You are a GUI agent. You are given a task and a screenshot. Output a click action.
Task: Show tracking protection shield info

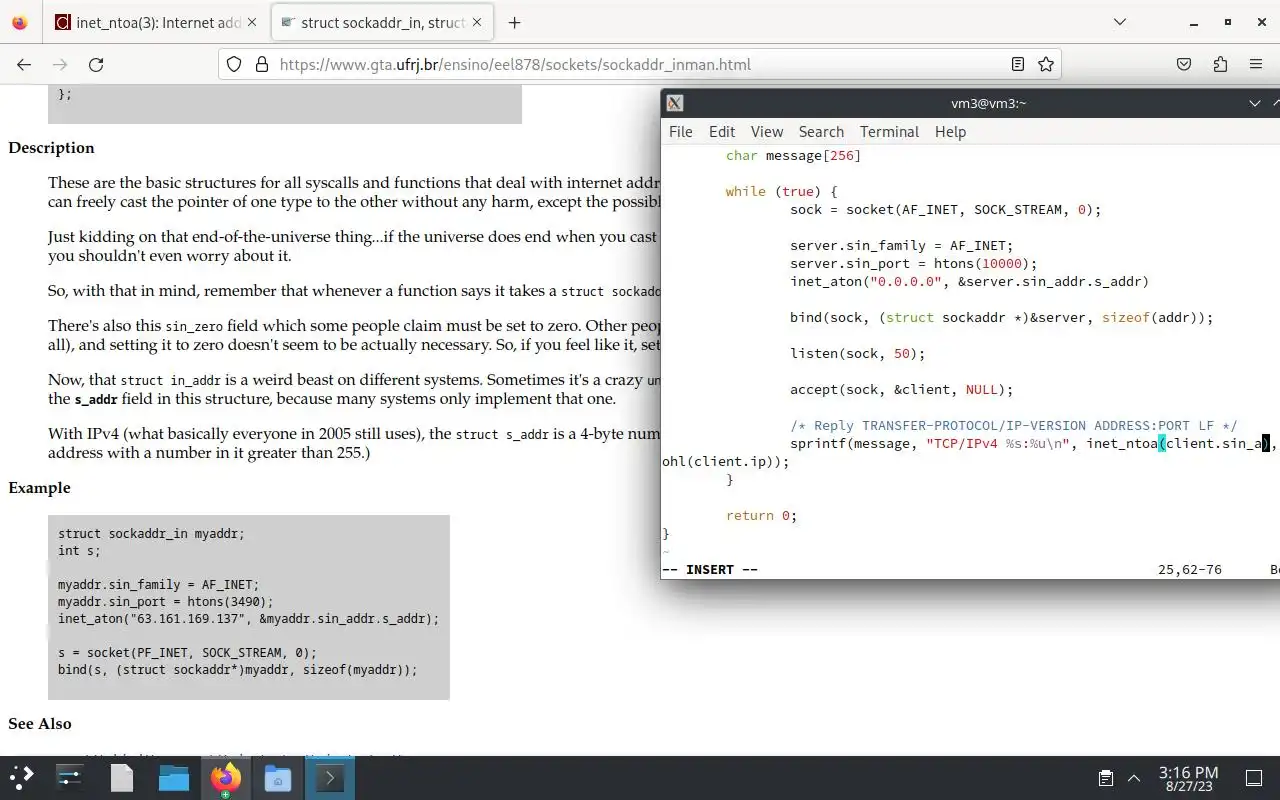(x=234, y=64)
